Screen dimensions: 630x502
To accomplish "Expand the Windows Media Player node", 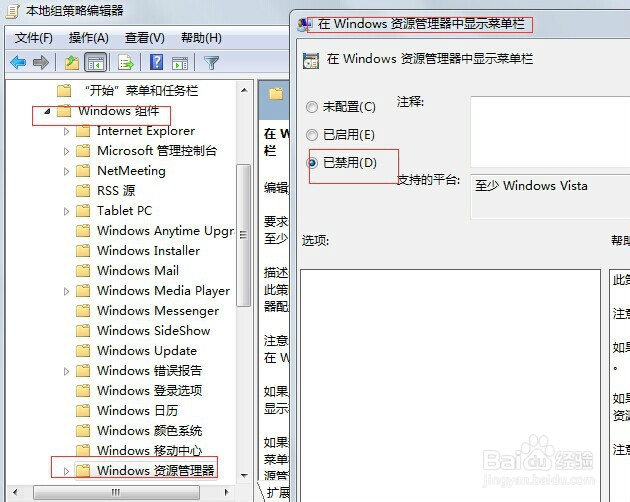I will tap(66, 291).
